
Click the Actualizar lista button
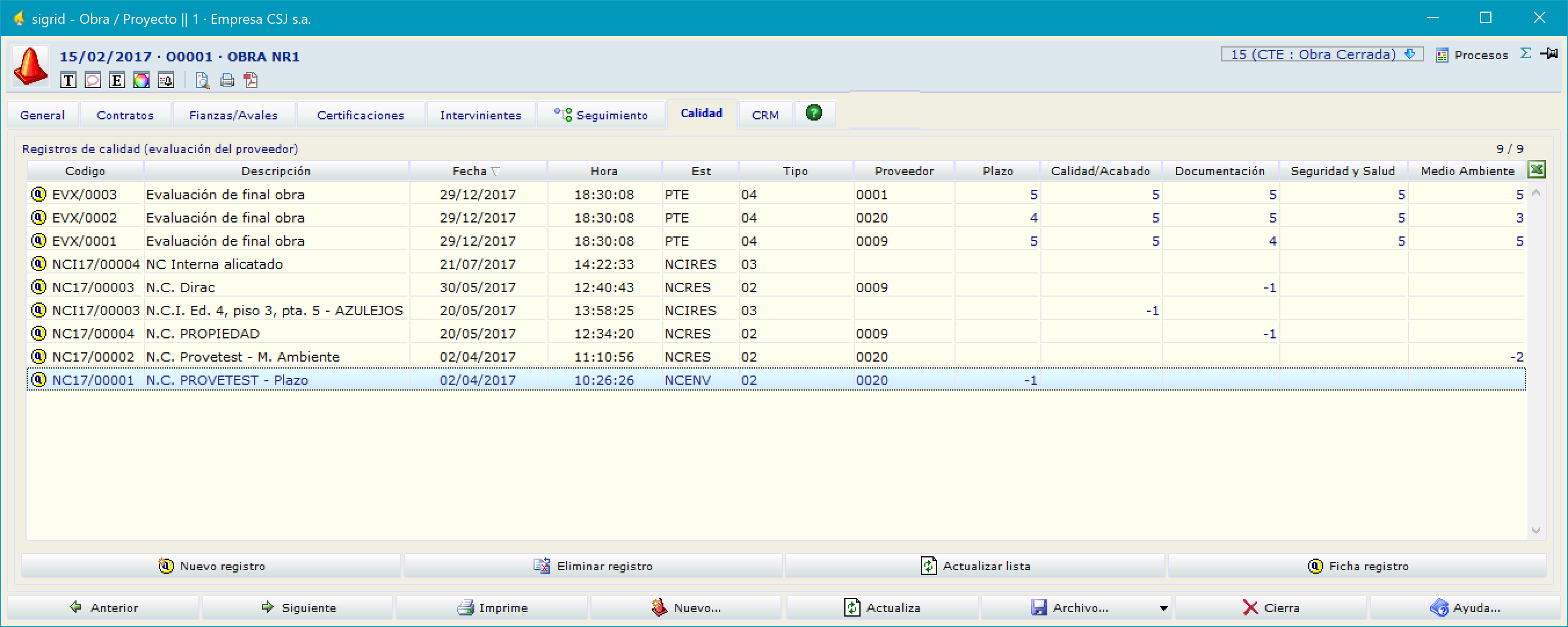(x=975, y=566)
